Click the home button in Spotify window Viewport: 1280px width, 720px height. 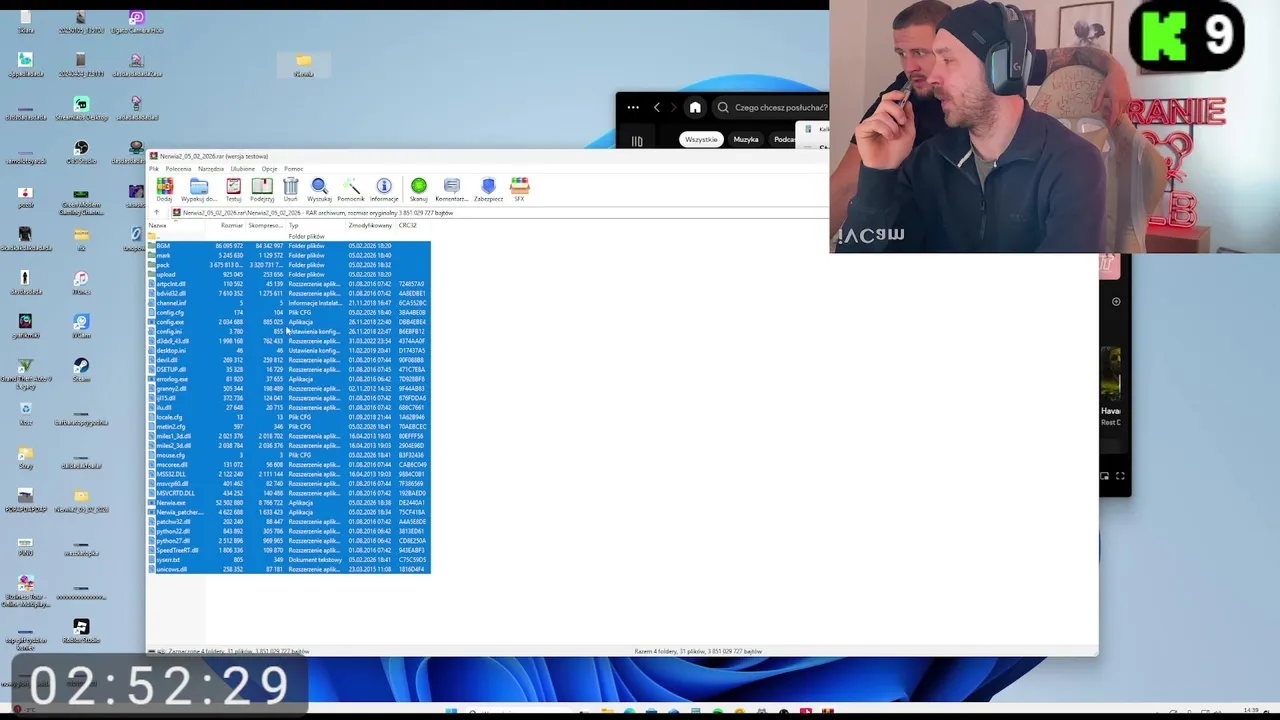[x=695, y=107]
